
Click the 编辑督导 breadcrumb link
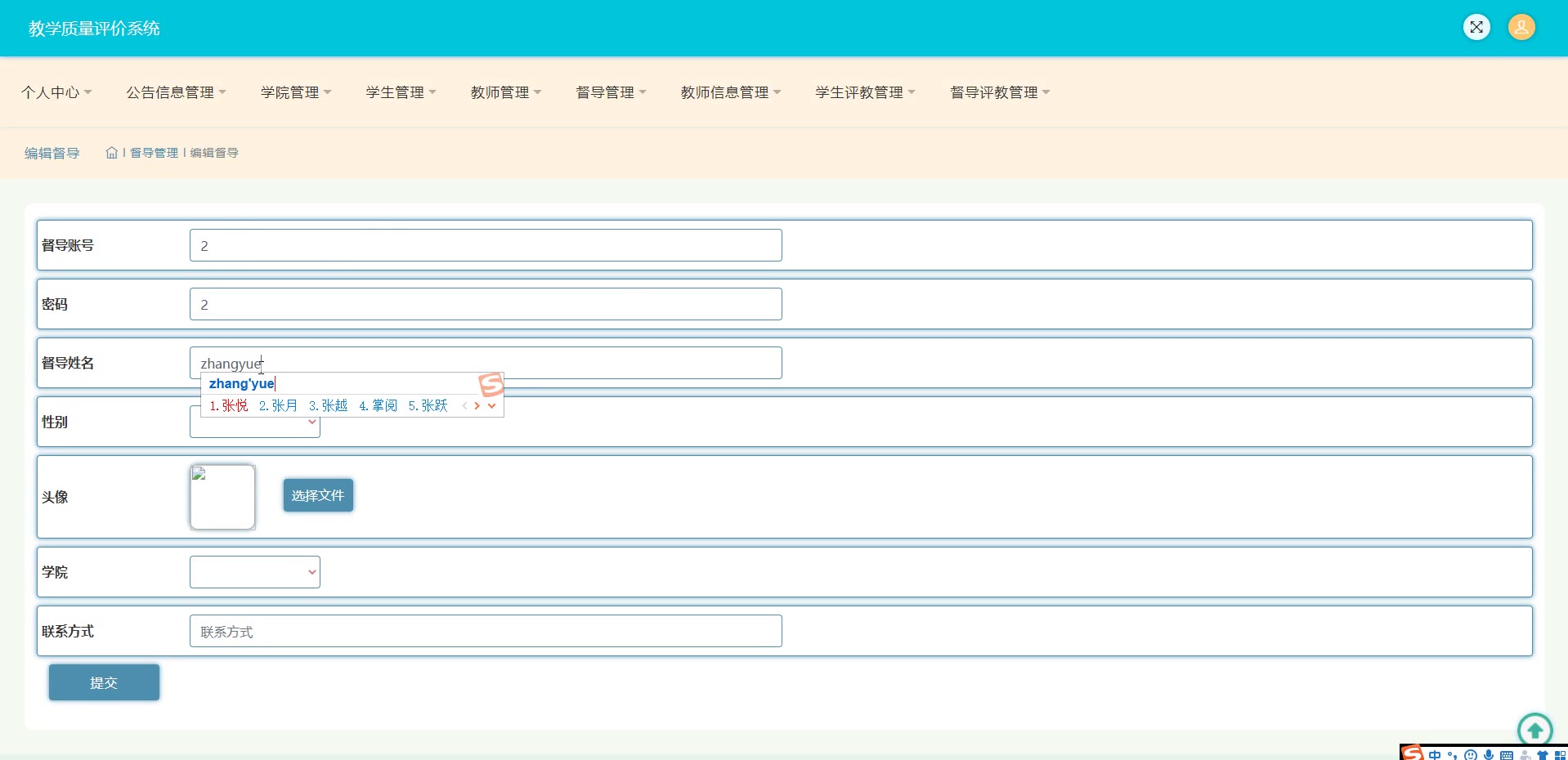214,153
